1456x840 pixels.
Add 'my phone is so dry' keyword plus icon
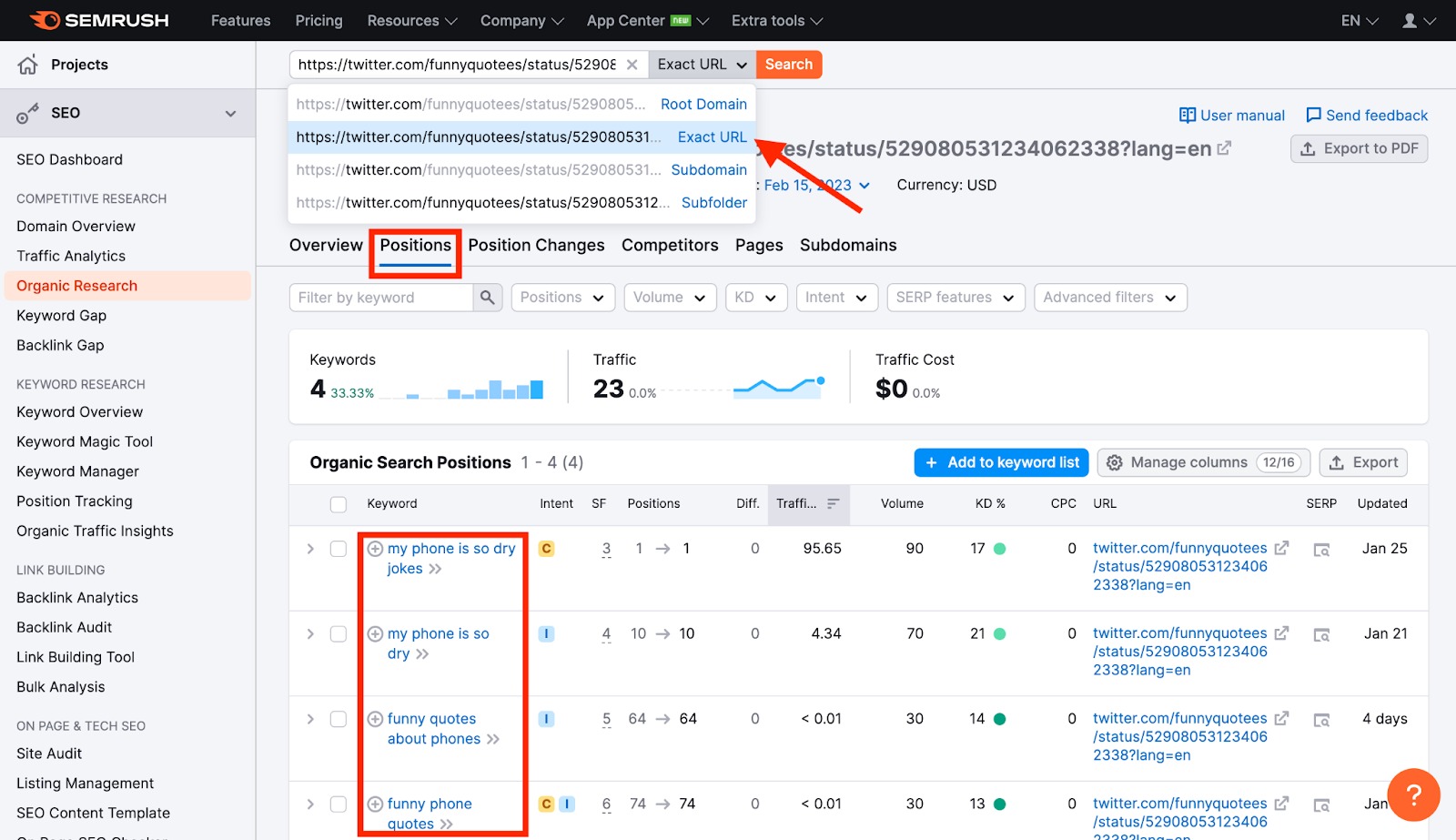pos(375,633)
